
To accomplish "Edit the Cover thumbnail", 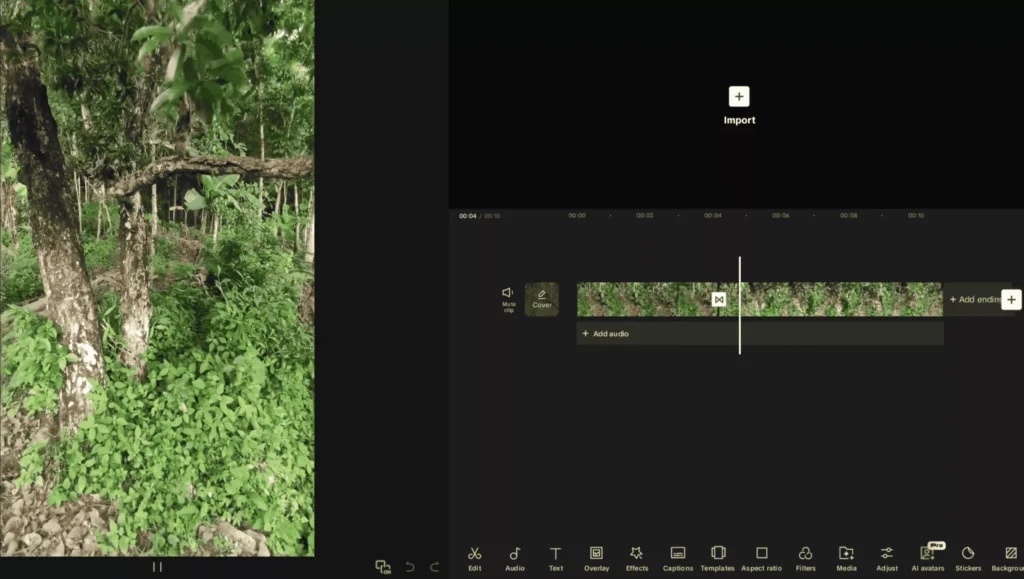I will tap(542, 299).
